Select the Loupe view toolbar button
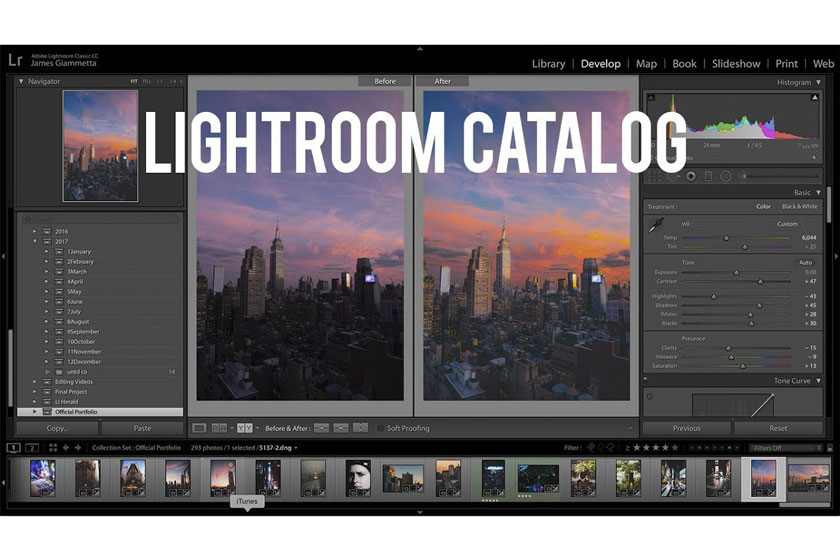 [x=199, y=428]
